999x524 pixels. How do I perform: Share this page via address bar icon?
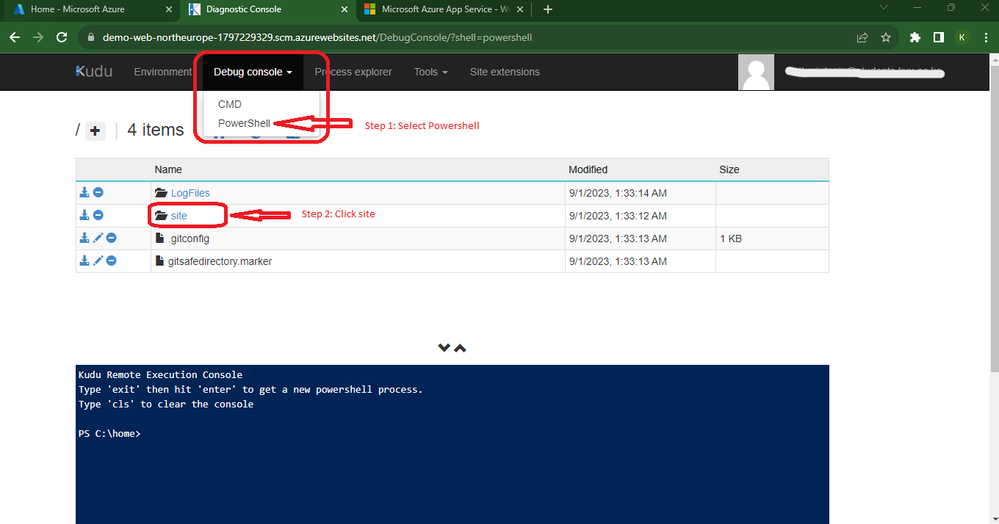(862, 38)
